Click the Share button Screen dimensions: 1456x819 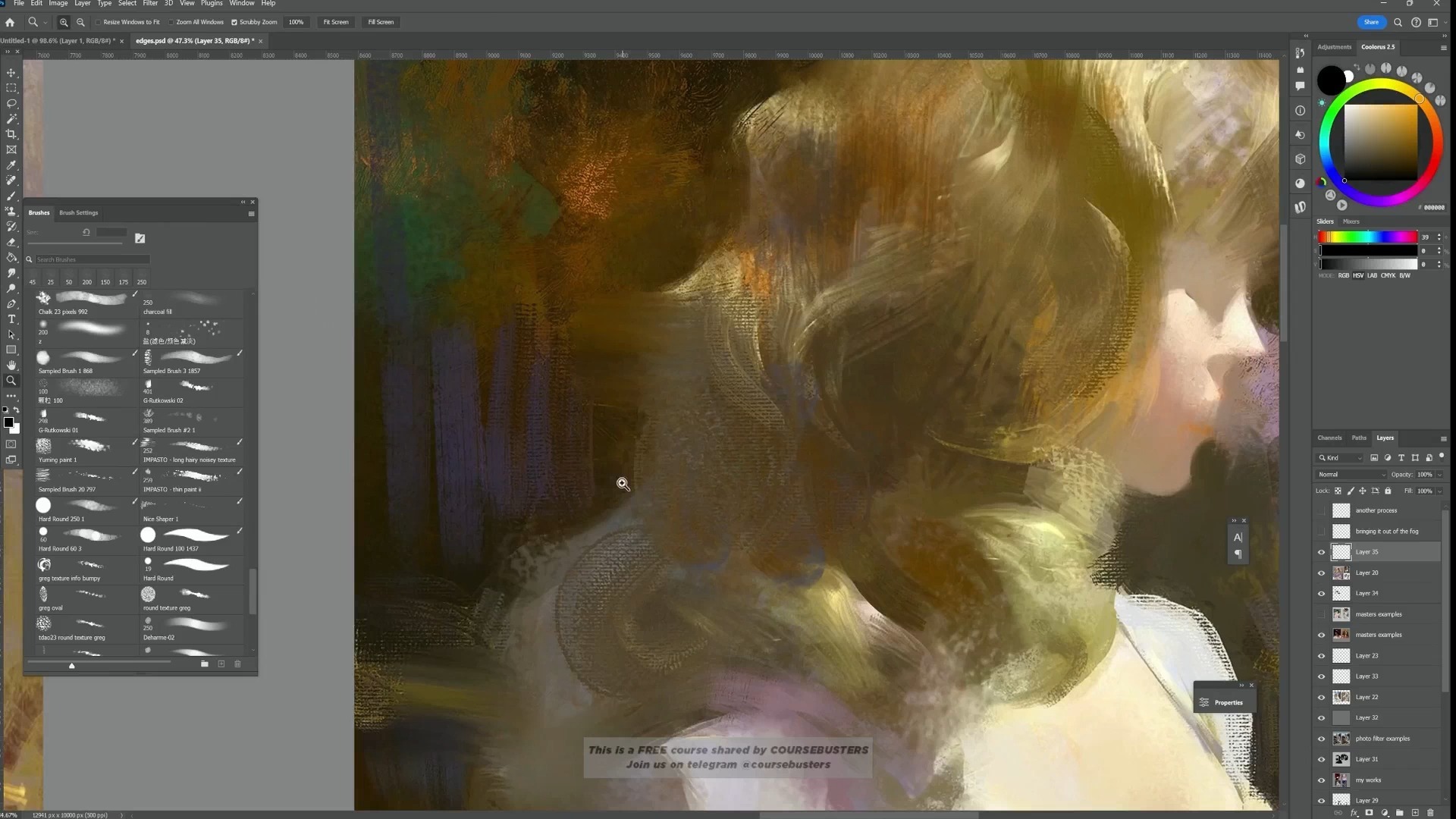[x=1371, y=22]
